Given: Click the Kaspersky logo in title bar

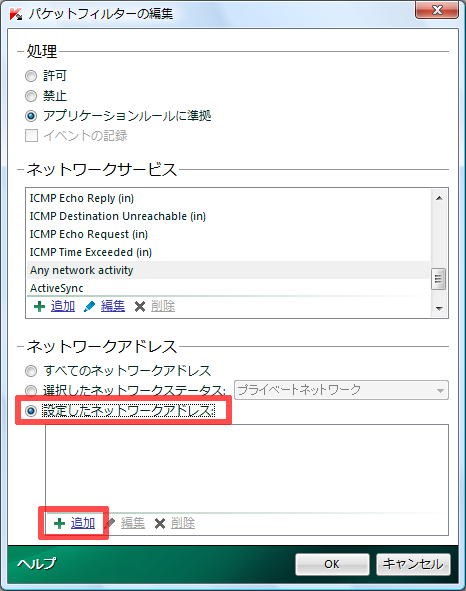Looking at the screenshot, I should pos(16,14).
